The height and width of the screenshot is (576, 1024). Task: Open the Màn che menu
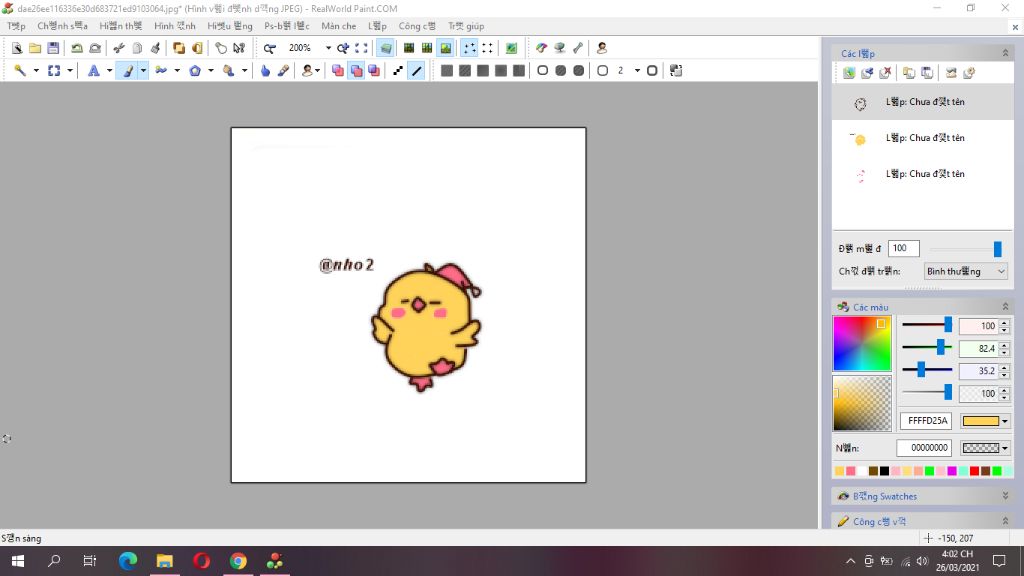[x=338, y=26]
